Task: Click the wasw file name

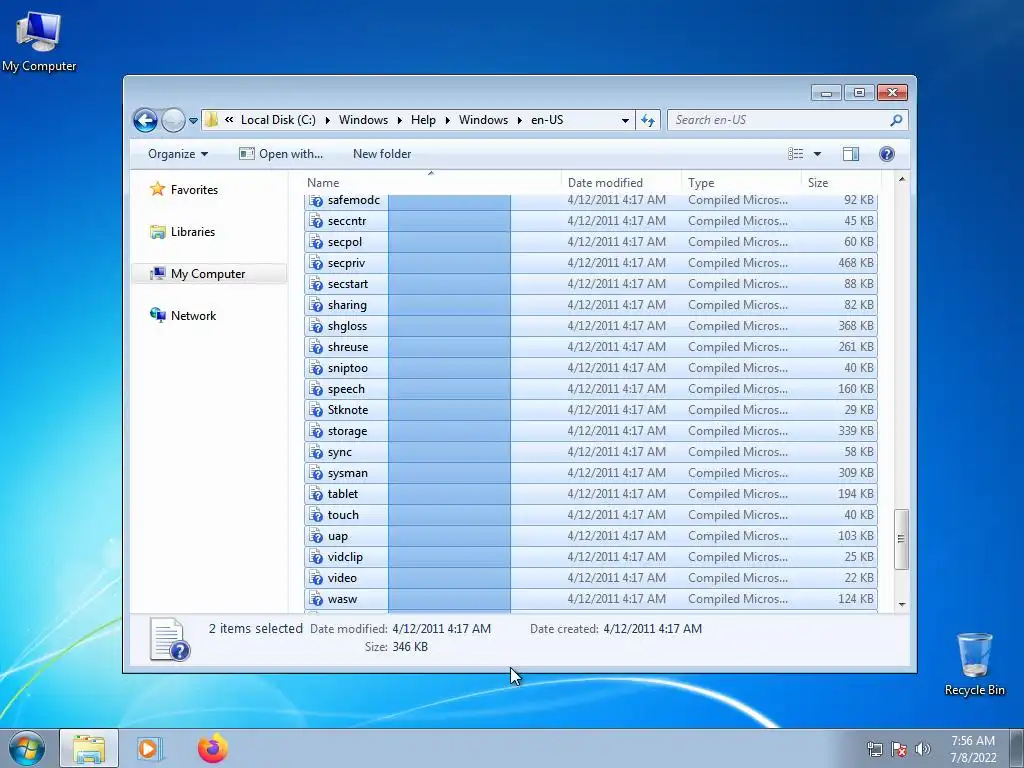Action: pos(342,599)
